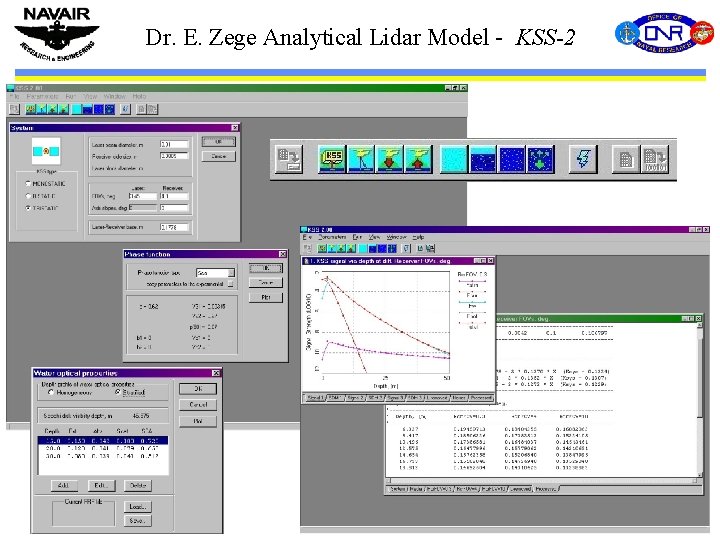The image size is (720, 540).
Task: Click Plot in the Phase function dialog
Action: click(266, 297)
